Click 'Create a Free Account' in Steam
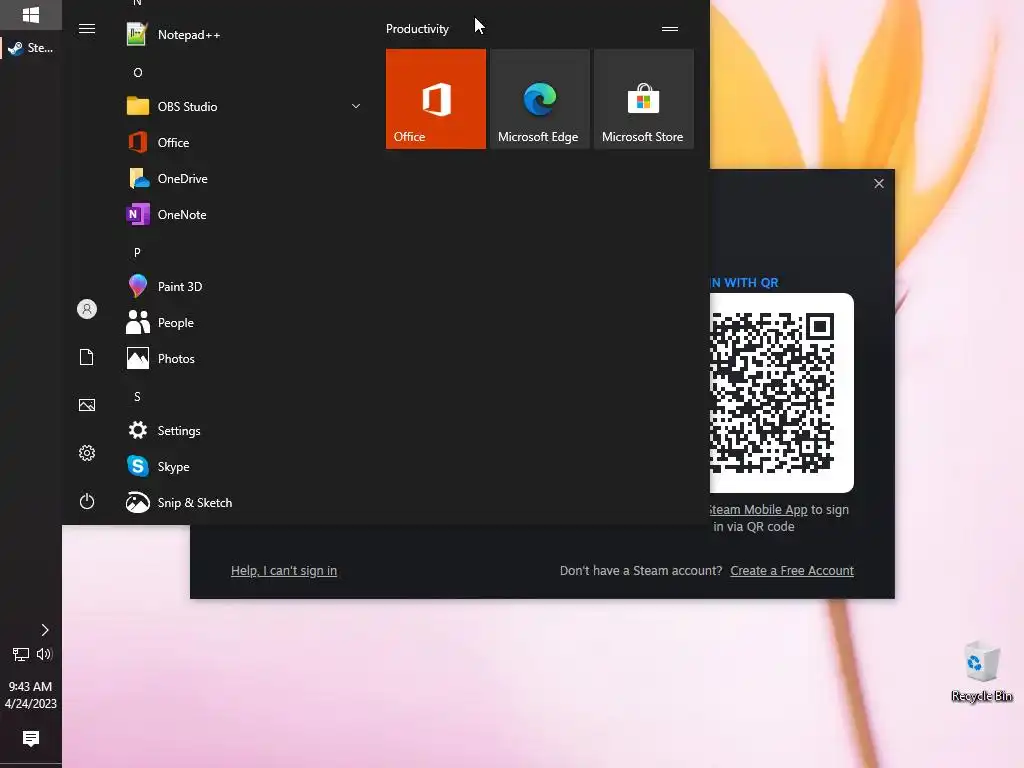Viewport: 1024px width, 768px height. 792,571
